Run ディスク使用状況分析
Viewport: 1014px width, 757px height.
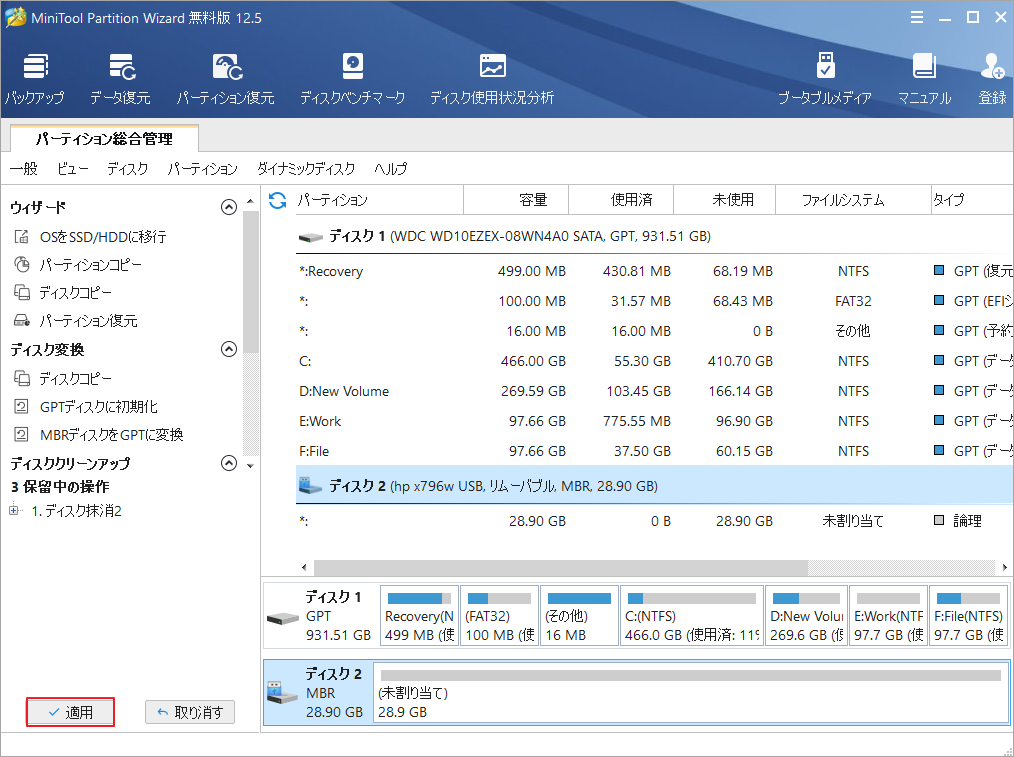tap(491, 77)
